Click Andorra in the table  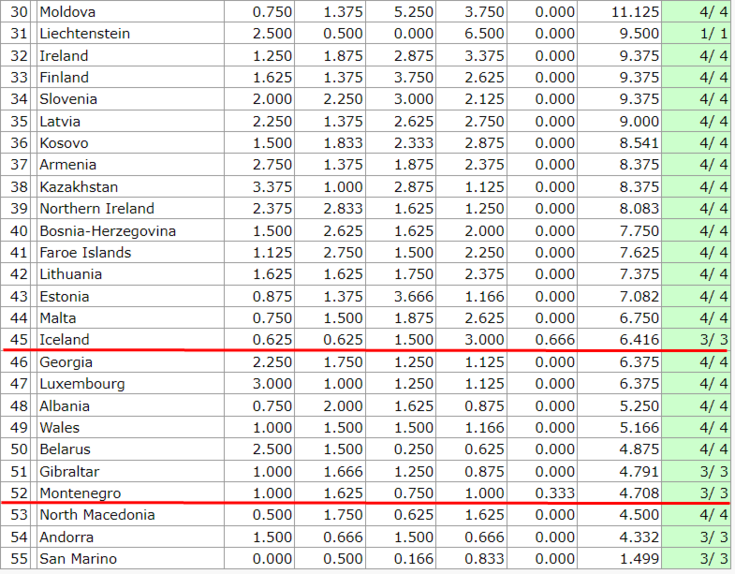pos(67,537)
